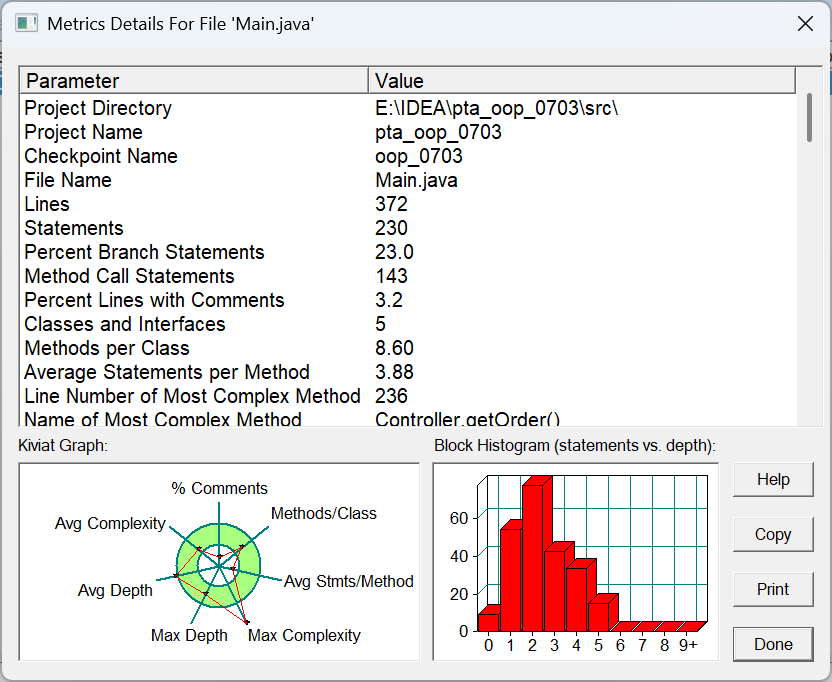Image resolution: width=832 pixels, height=682 pixels.
Task: Click the metrics window title bar icon
Action: coord(26,23)
